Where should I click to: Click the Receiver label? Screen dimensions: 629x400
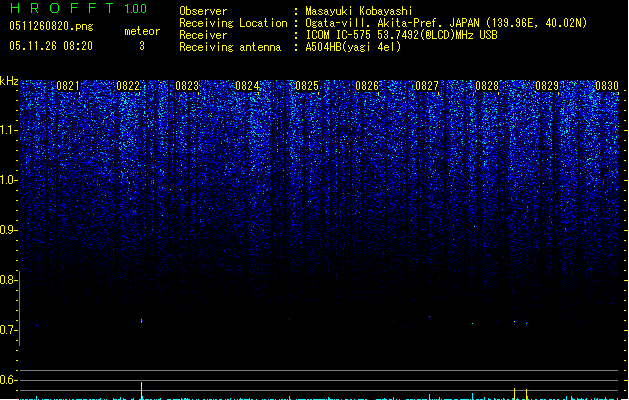point(203,35)
